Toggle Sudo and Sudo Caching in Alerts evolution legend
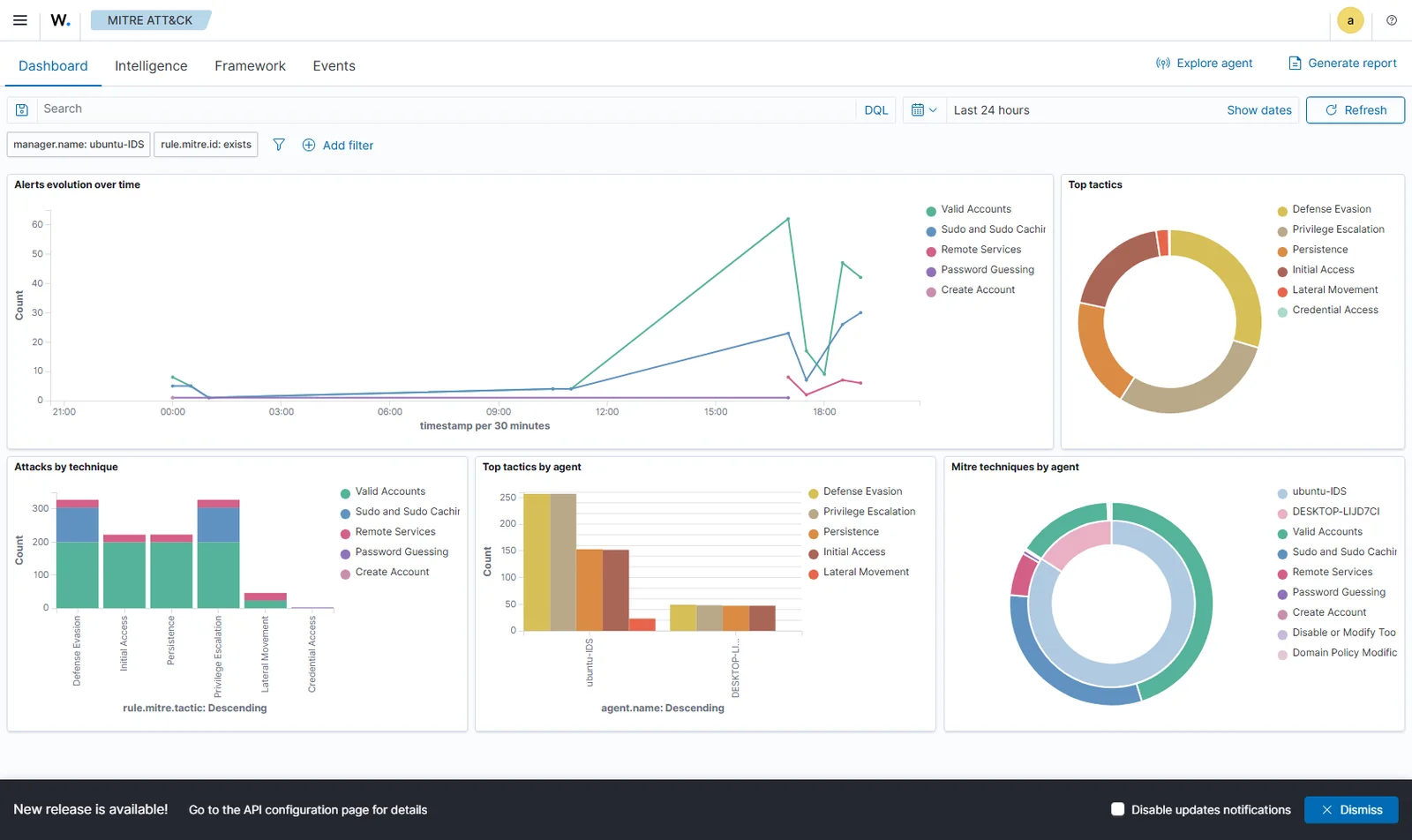 click(985, 229)
